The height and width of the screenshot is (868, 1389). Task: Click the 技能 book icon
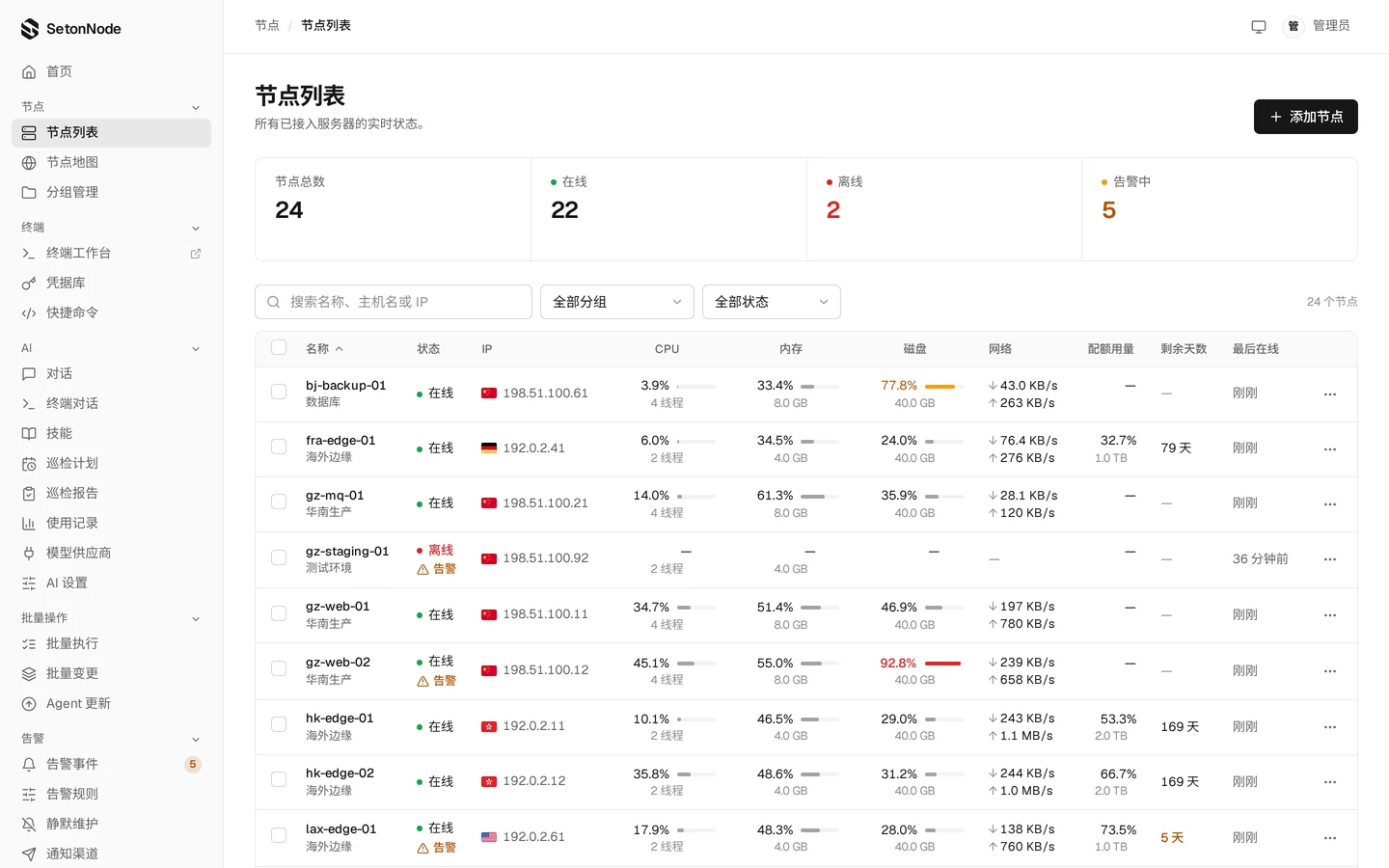[29, 434]
